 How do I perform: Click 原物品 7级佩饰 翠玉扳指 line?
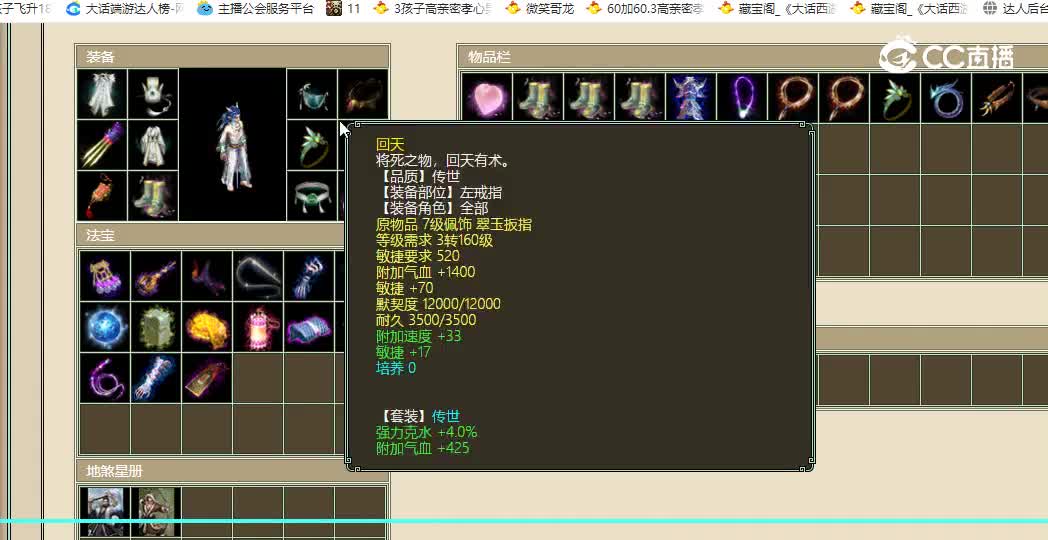pyautogui.click(x=454, y=224)
